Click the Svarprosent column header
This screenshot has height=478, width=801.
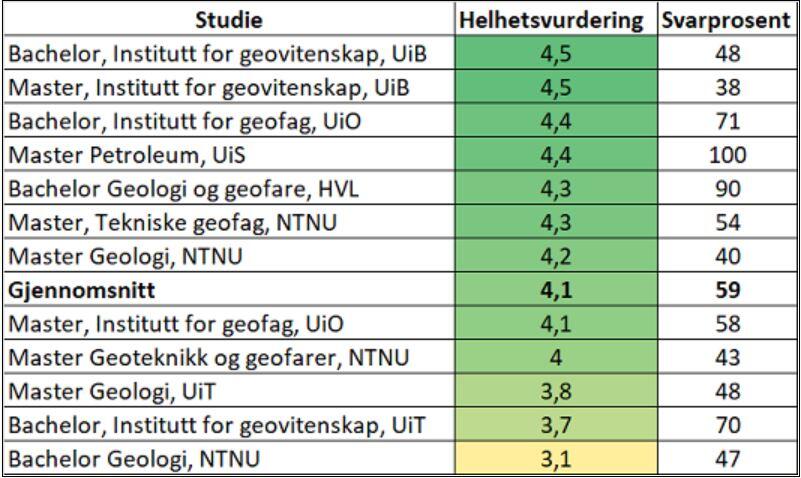[726, 20]
